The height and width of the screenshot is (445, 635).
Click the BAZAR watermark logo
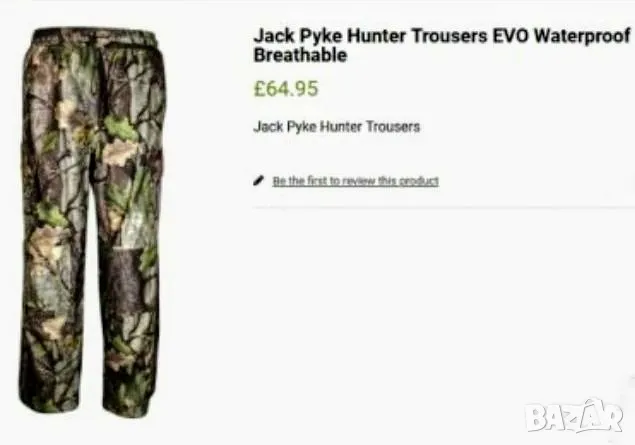(573, 416)
